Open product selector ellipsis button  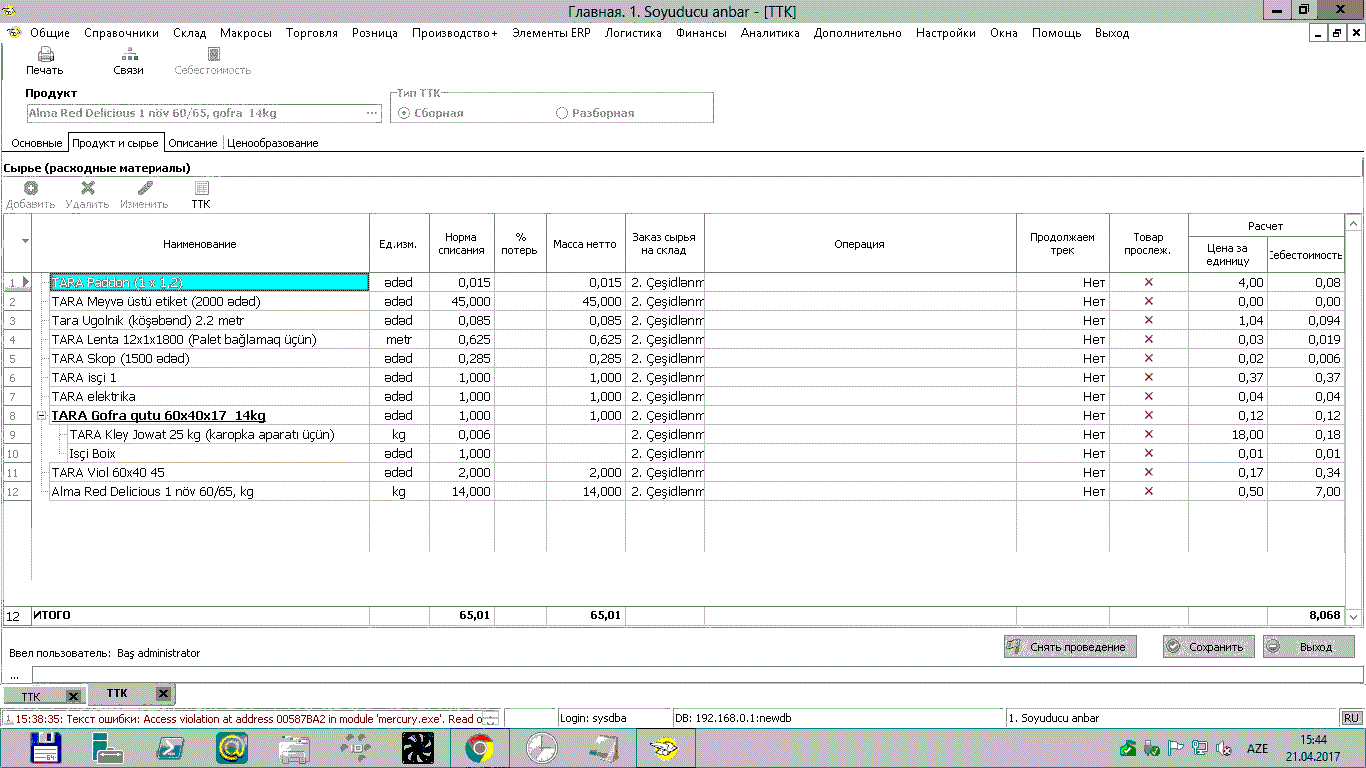point(373,114)
